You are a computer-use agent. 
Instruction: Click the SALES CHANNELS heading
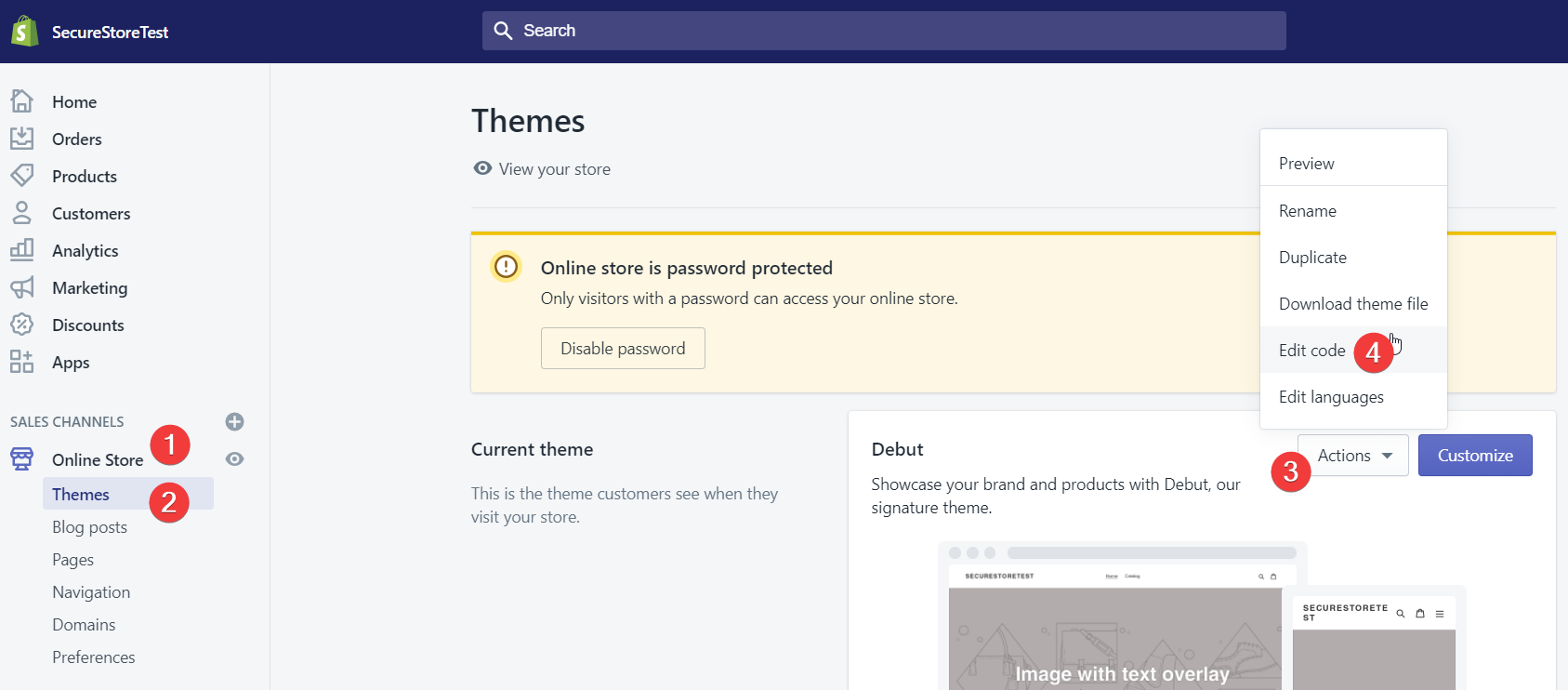[x=67, y=422]
